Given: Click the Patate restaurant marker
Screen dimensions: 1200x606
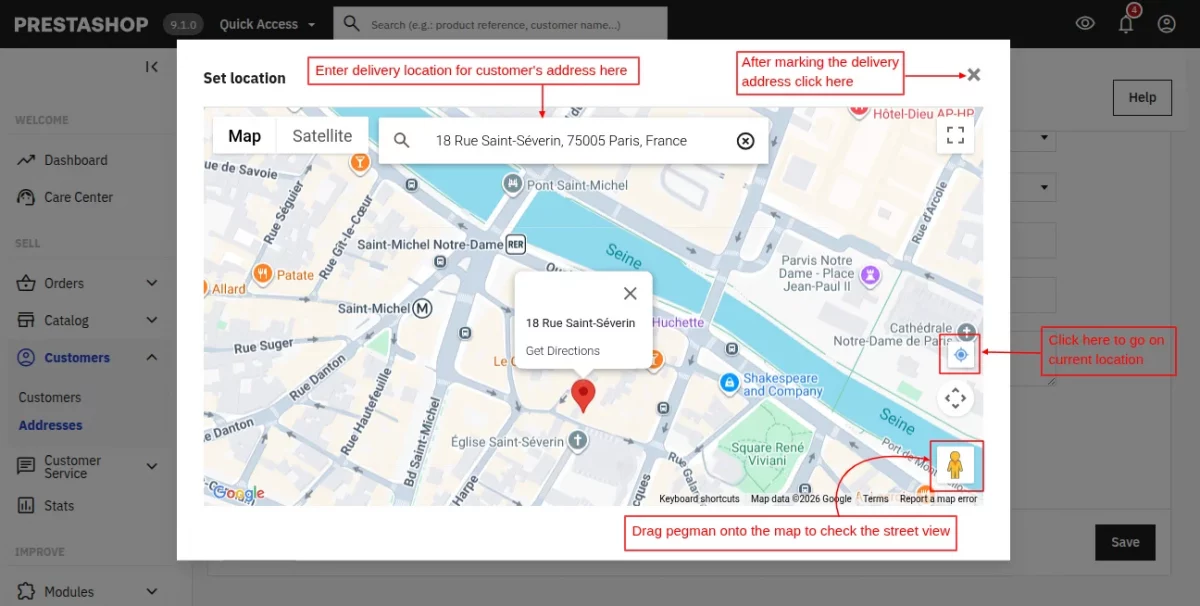Looking at the screenshot, I should (261, 273).
